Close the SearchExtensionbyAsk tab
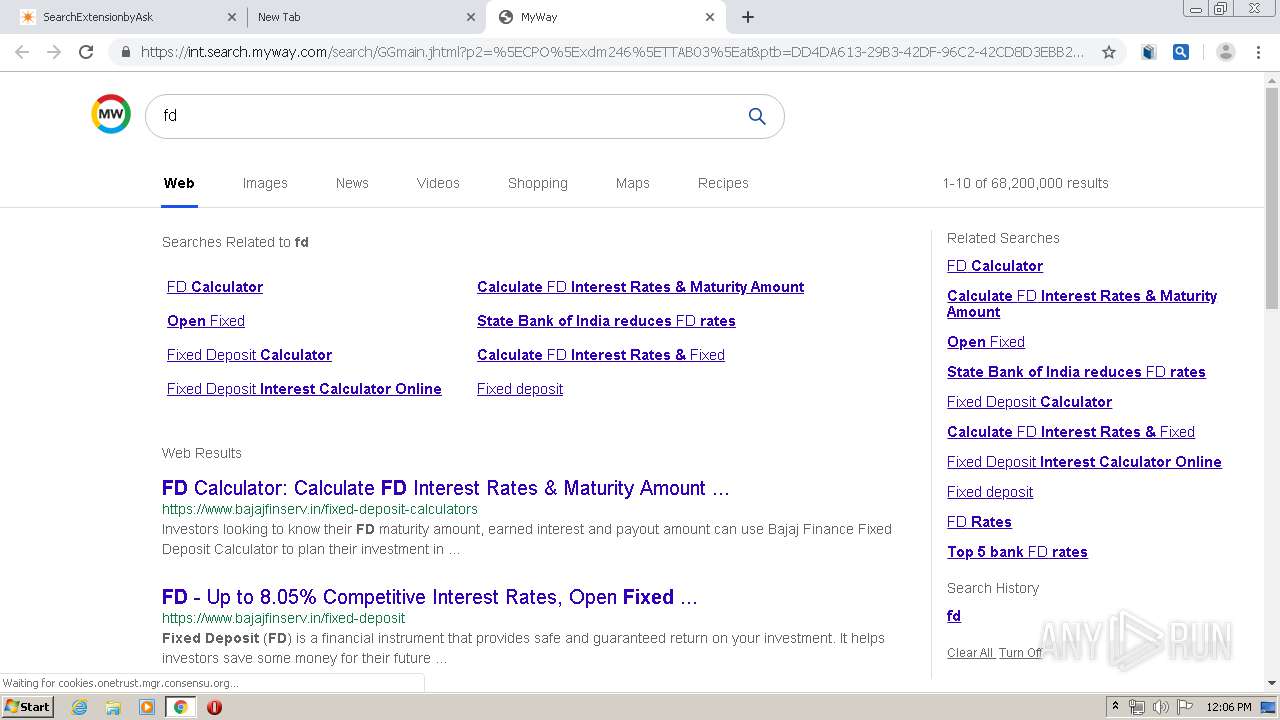Viewport: 1280px width, 720px height. coord(231,17)
